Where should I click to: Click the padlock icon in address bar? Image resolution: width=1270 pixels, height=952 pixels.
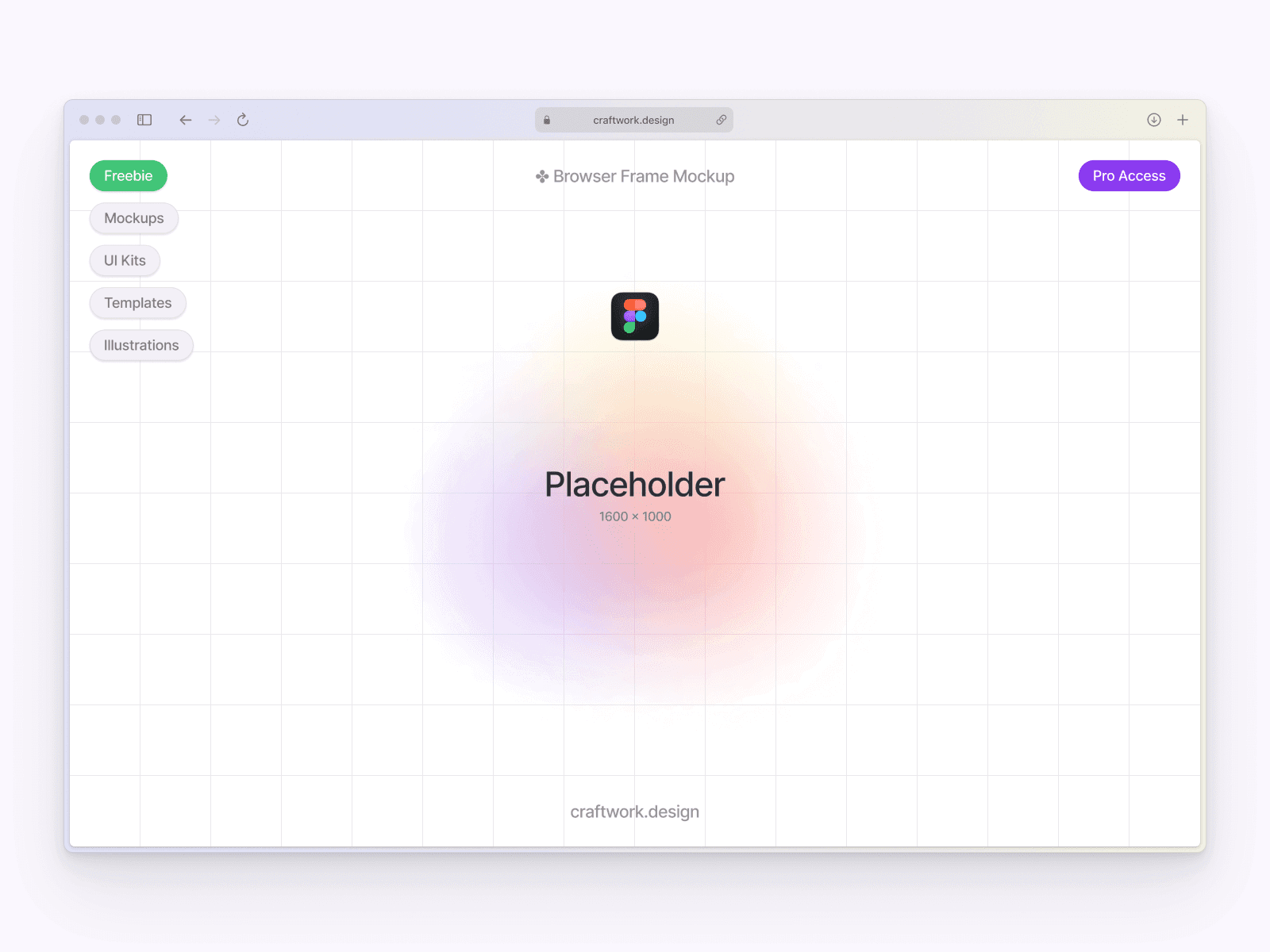click(x=547, y=120)
